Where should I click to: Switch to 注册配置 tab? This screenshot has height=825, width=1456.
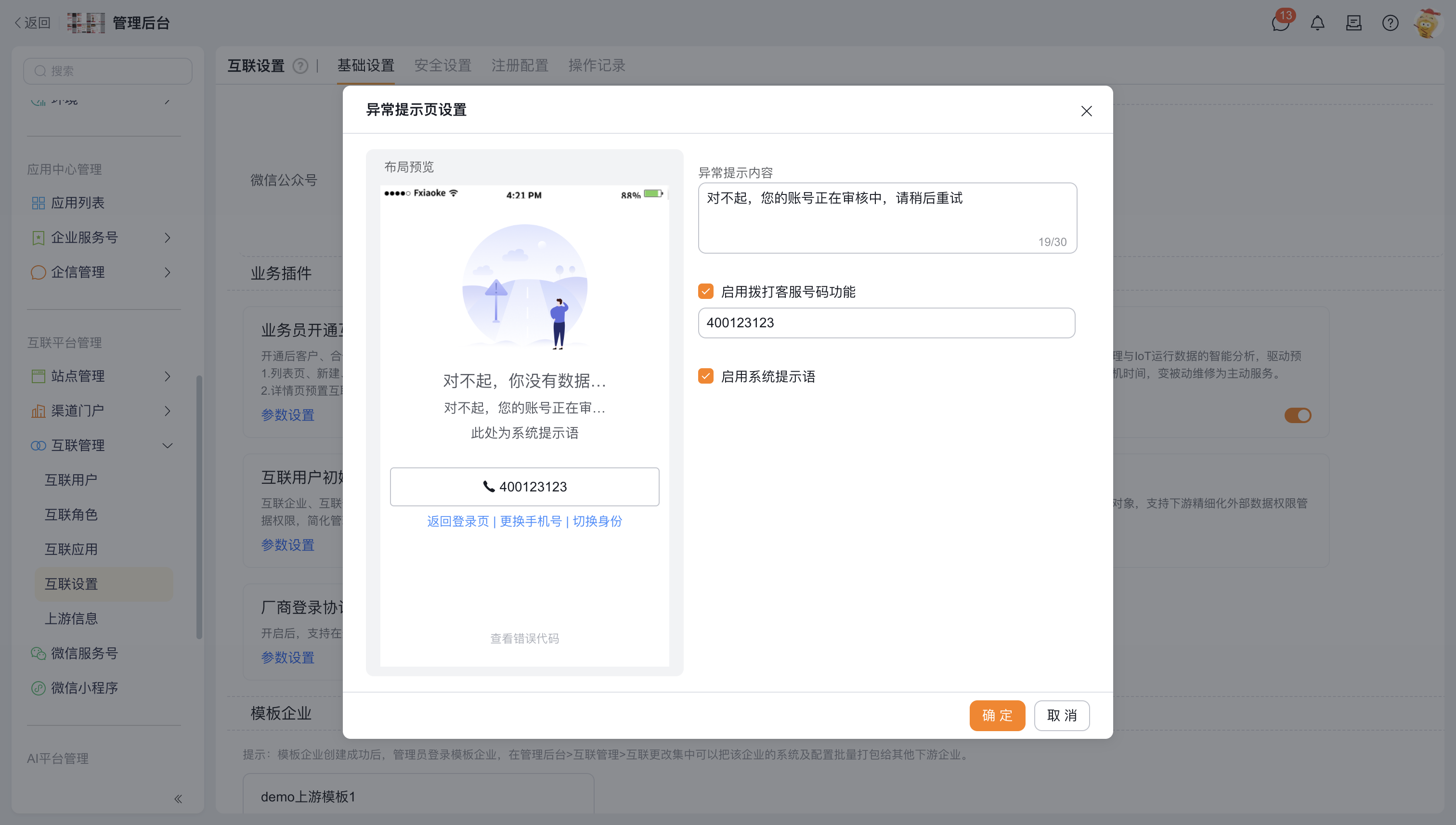[x=520, y=66]
